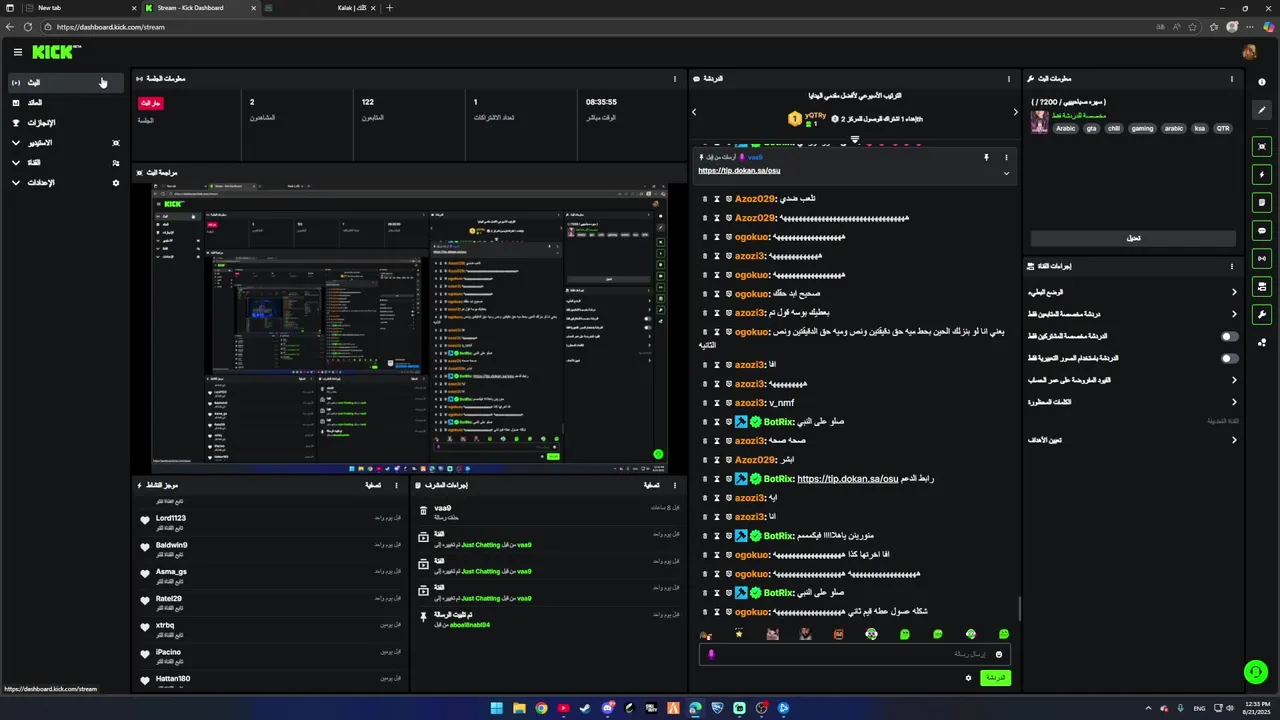This screenshot has height=720, width=1280.
Task: Click the broadcast signal icon in right rail
Action: [1262, 258]
